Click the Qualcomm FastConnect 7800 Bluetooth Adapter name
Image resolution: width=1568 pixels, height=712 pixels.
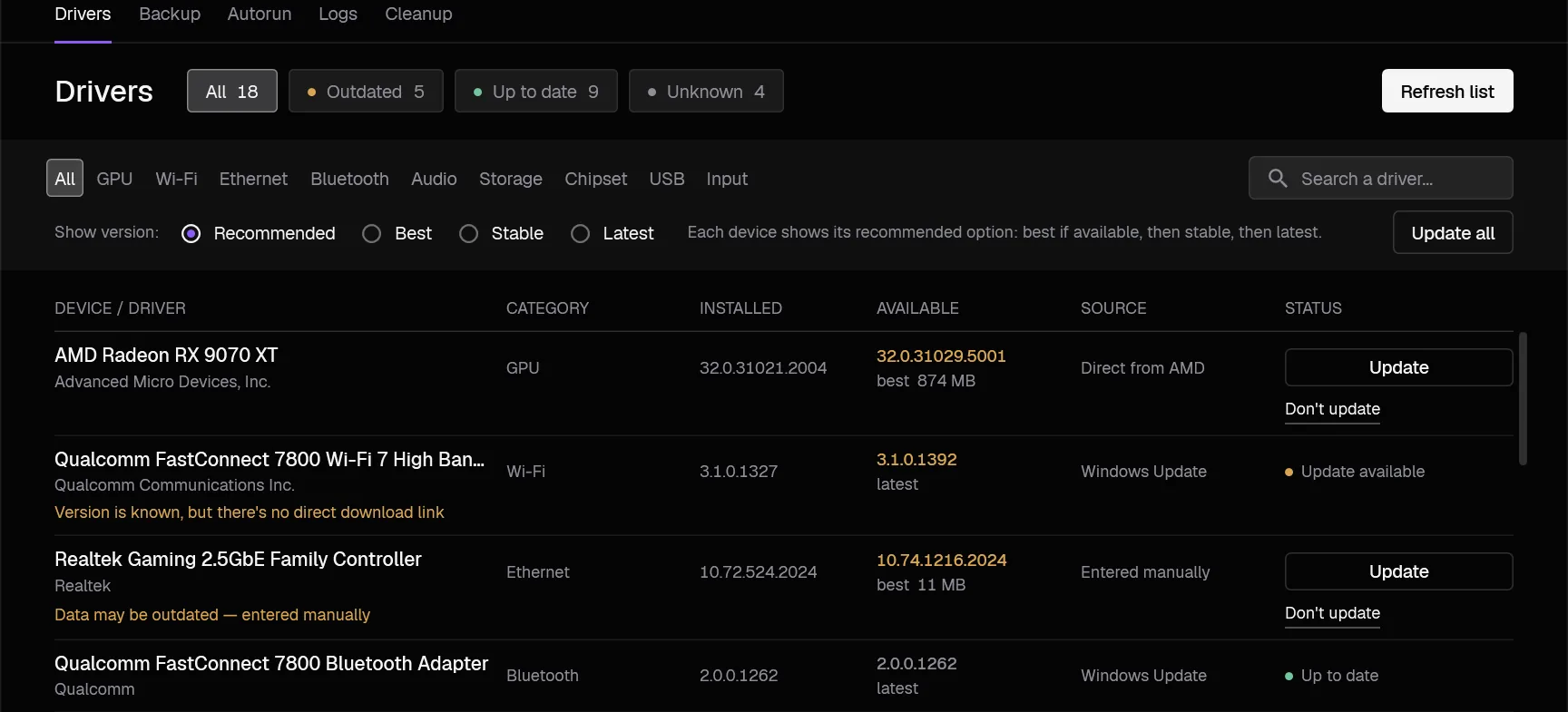click(x=271, y=663)
